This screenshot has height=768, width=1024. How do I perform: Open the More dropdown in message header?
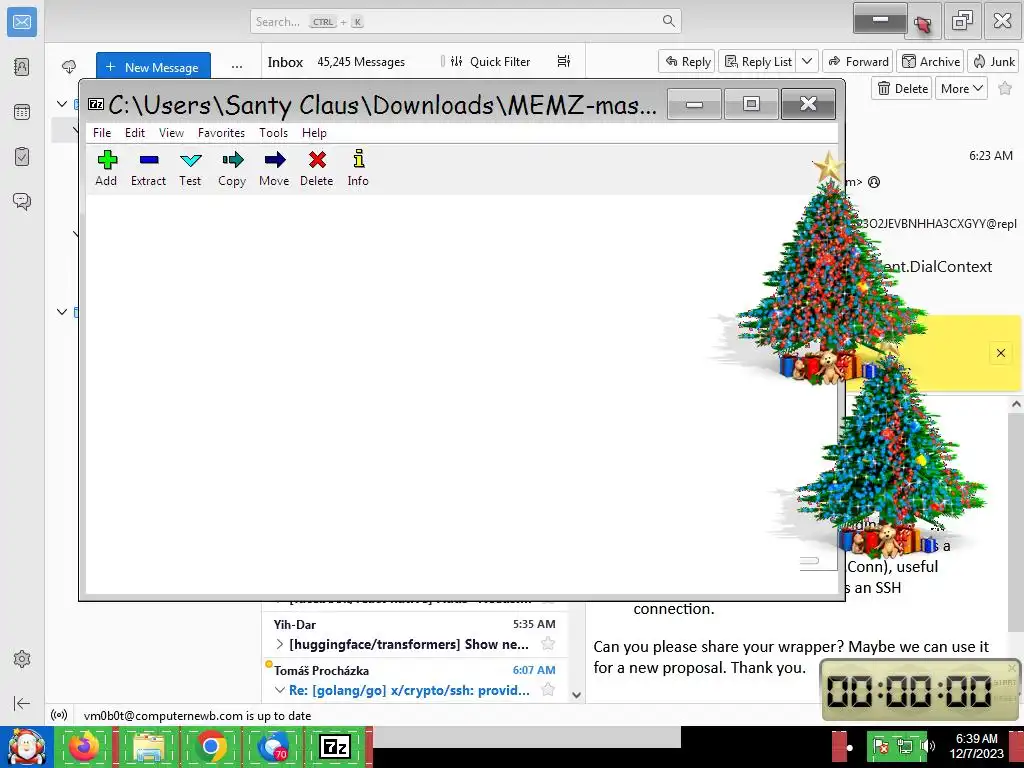click(x=961, y=88)
